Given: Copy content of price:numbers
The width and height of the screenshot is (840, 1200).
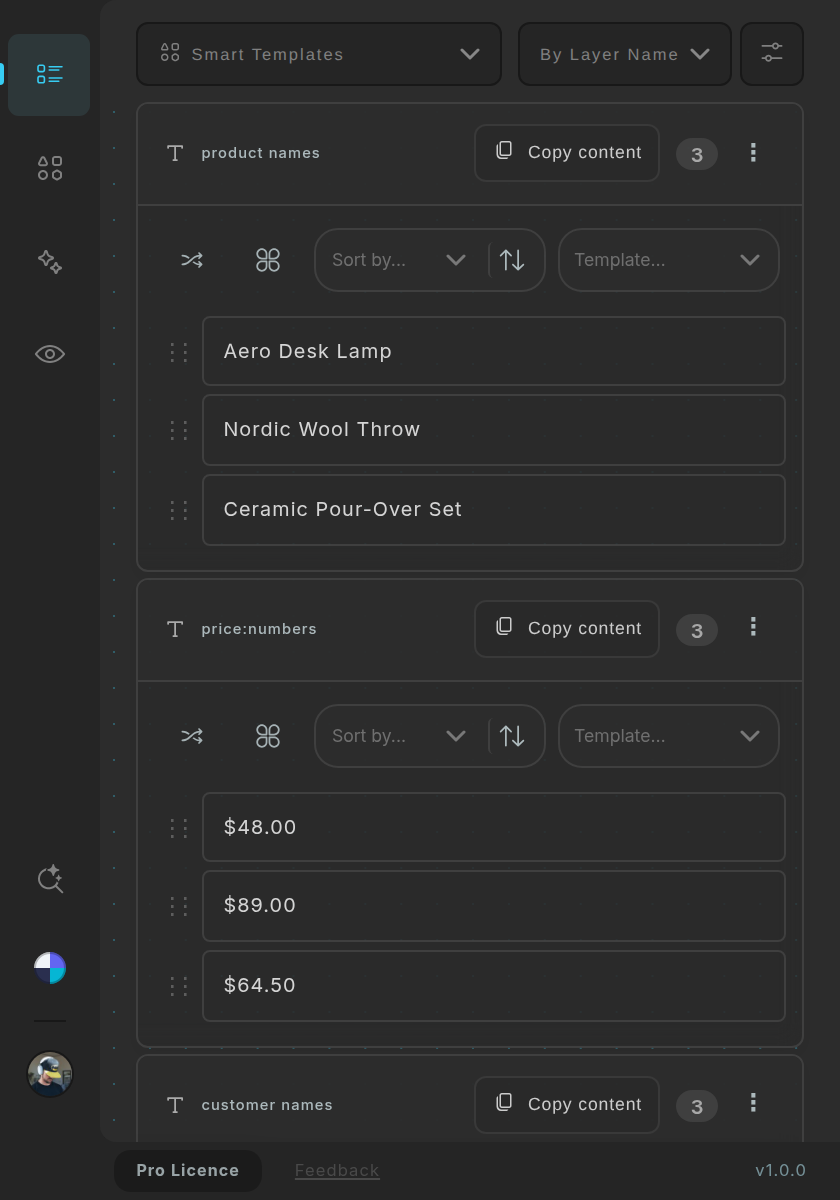Looking at the screenshot, I should click(x=567, y=629).
